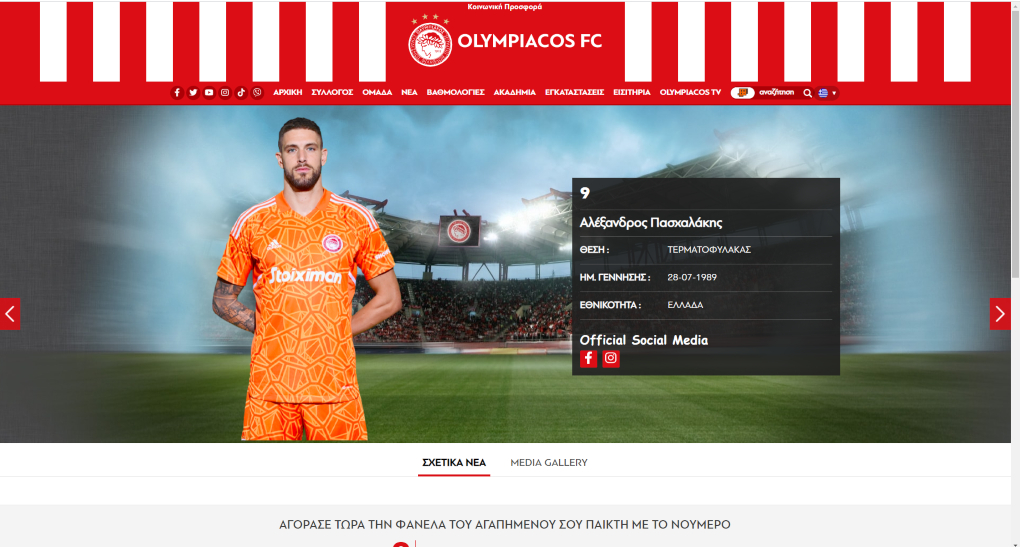Open player's official Instagram icon
The height and width of the screenshot is (547, 1020).
pyautogui.click(x=611, y=358)
